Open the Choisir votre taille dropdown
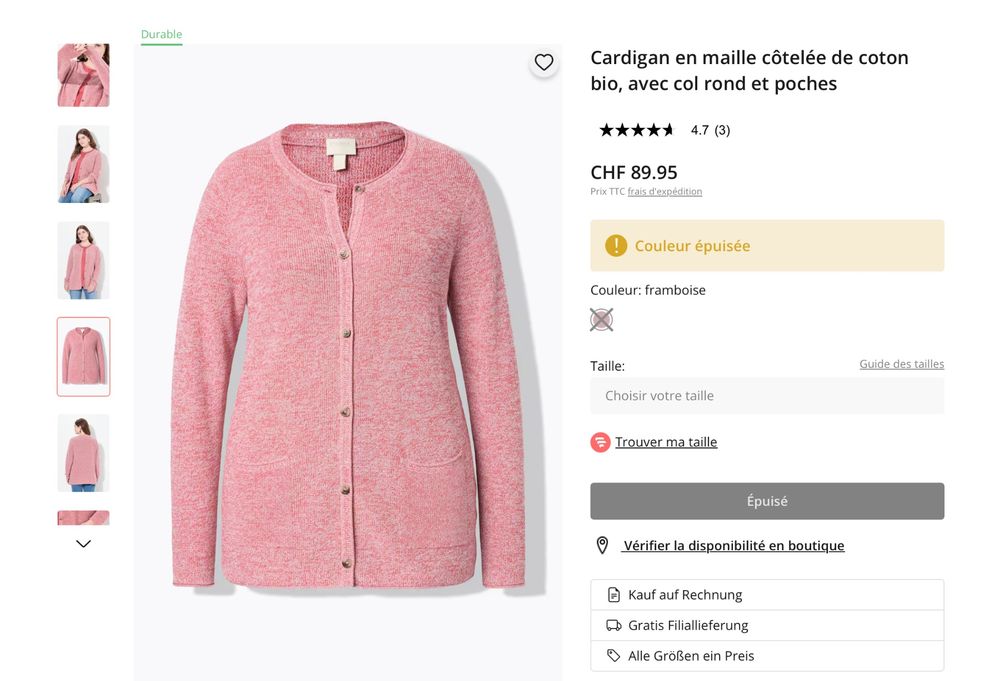1000x681 pixels. coord(767,396)
